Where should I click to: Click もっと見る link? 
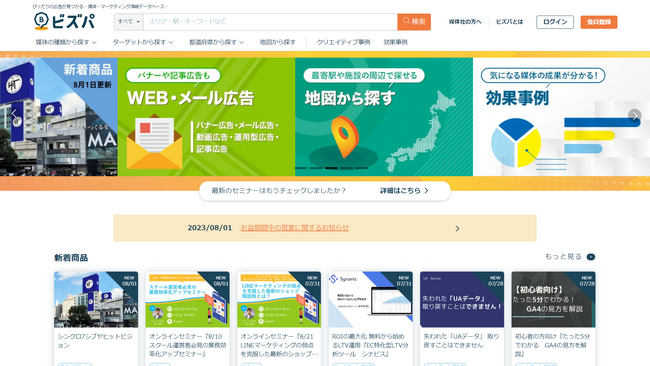tap(563, 257)
